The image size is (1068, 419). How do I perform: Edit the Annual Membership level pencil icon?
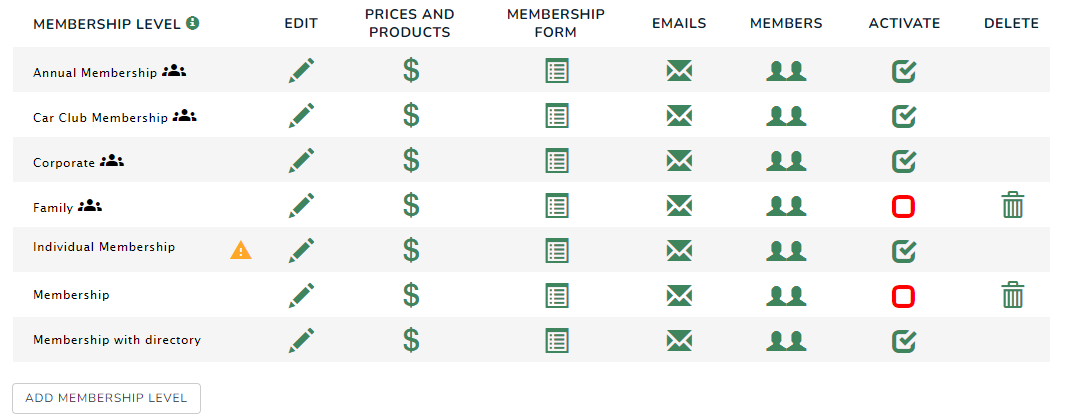pos(301,71)
